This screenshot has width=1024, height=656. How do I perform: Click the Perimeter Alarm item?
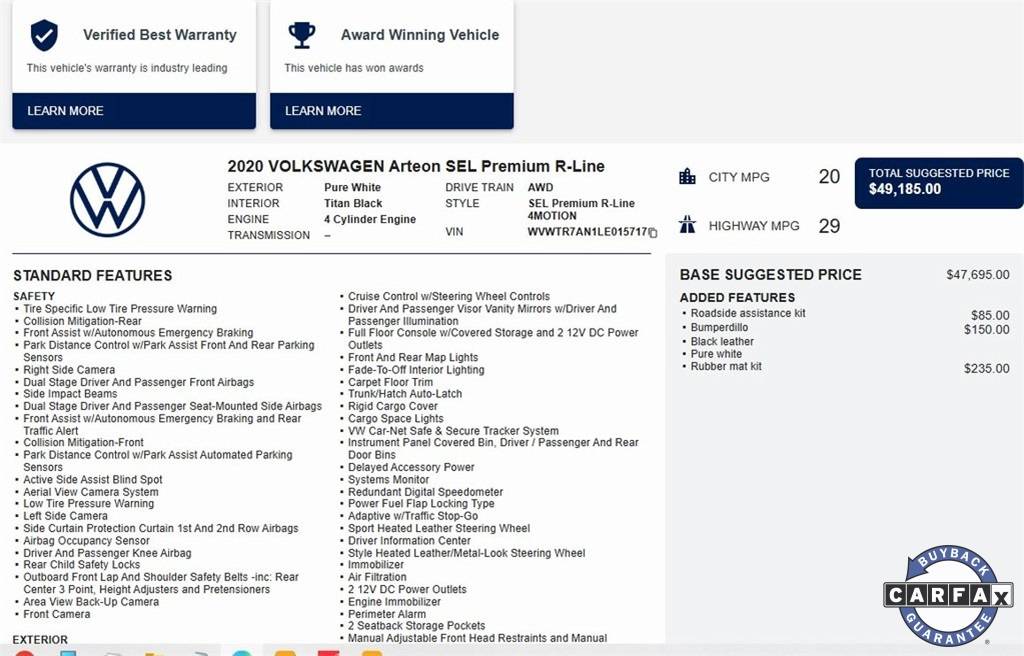coord(387,614)
